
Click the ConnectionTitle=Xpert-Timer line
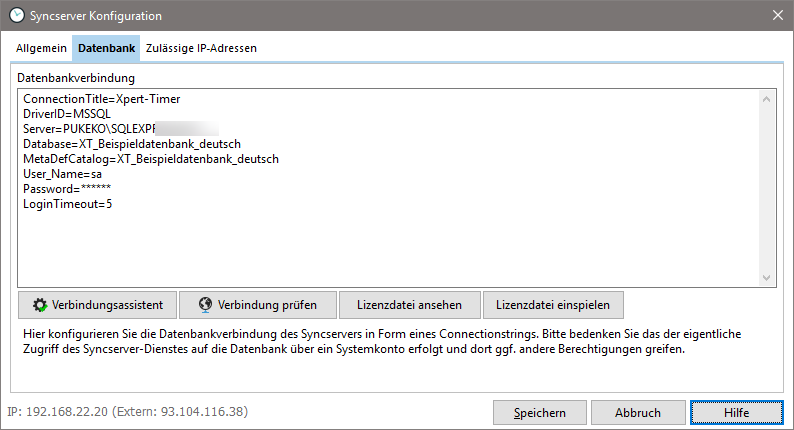(101, 99)
